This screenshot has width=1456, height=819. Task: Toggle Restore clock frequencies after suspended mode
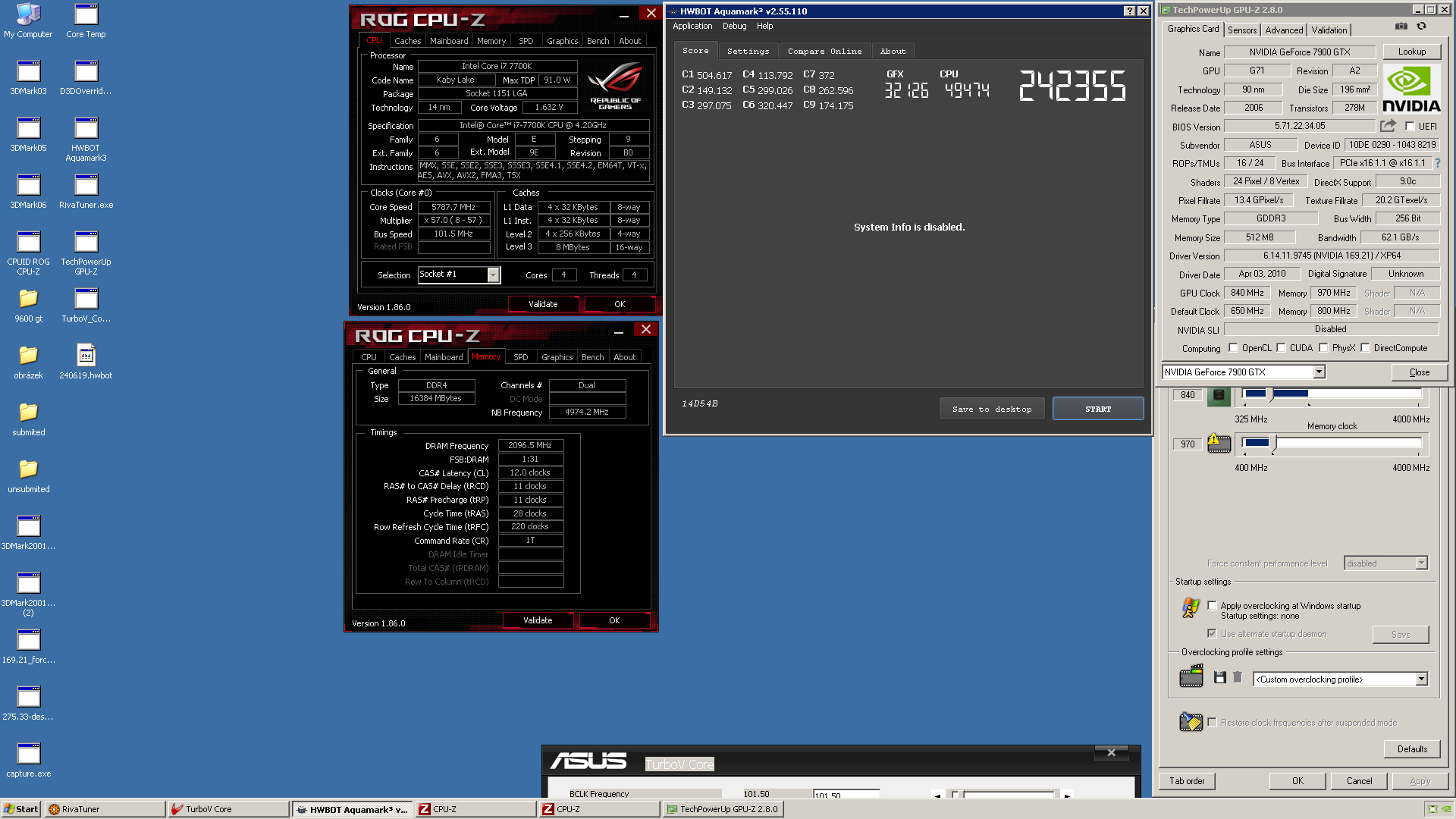1212,723
